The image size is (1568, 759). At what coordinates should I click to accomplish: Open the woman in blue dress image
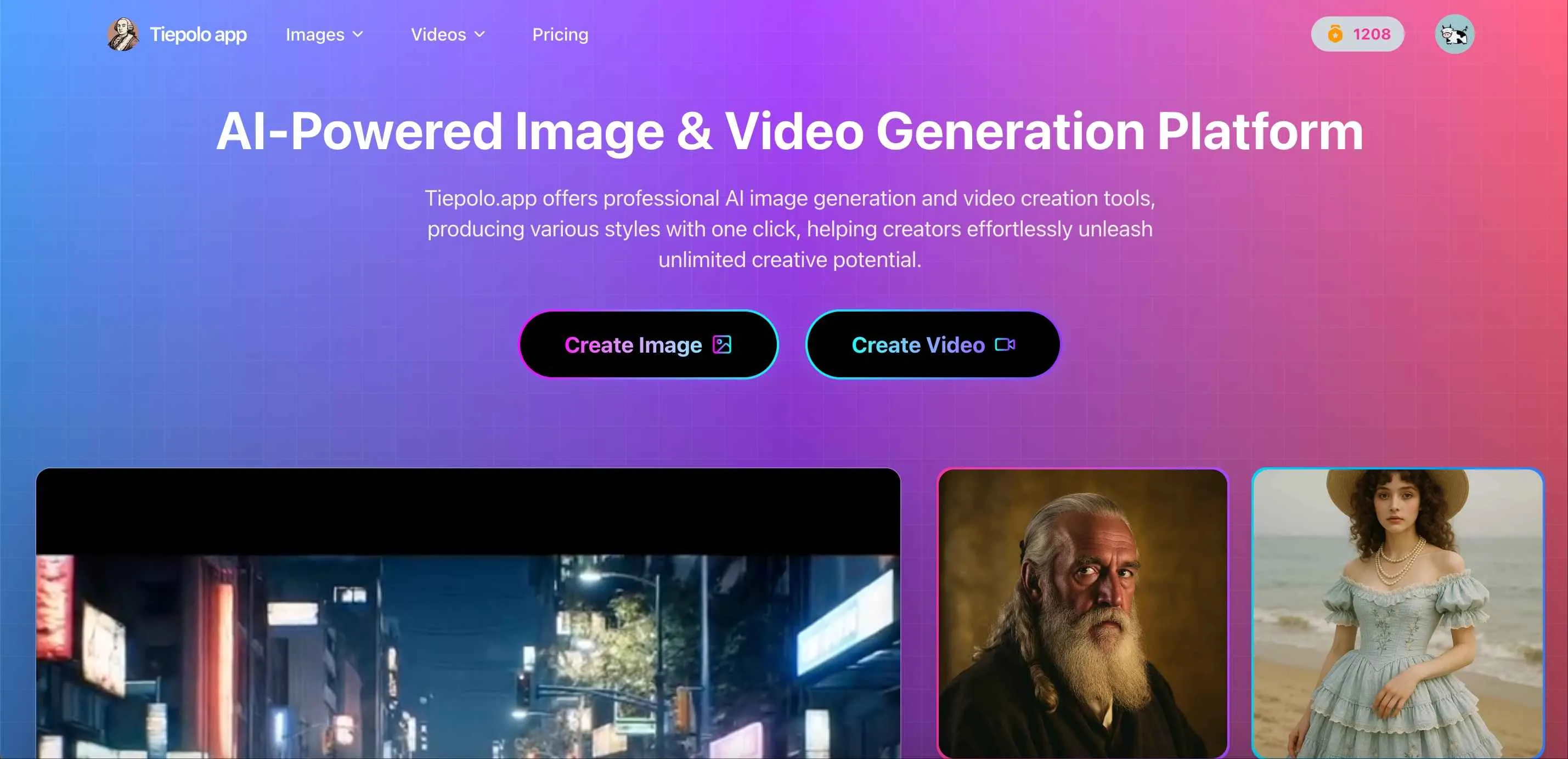[x=1397, y=613]
